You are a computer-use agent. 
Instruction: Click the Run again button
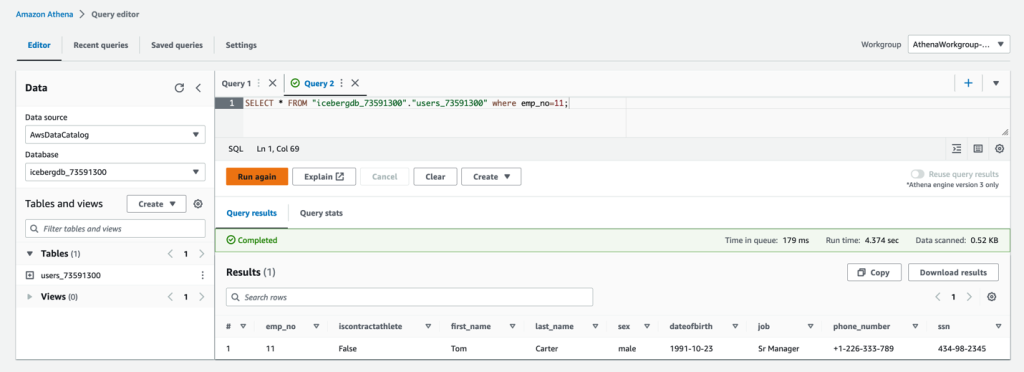click(257, 176)
